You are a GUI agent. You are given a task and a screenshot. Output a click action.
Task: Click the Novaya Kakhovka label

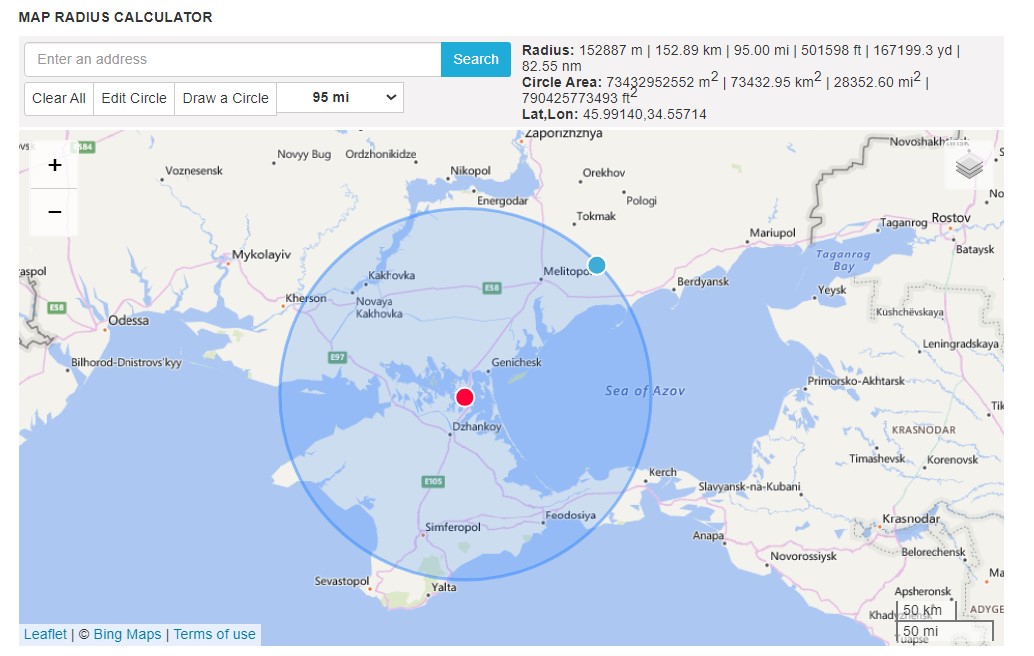click(379, 307)
